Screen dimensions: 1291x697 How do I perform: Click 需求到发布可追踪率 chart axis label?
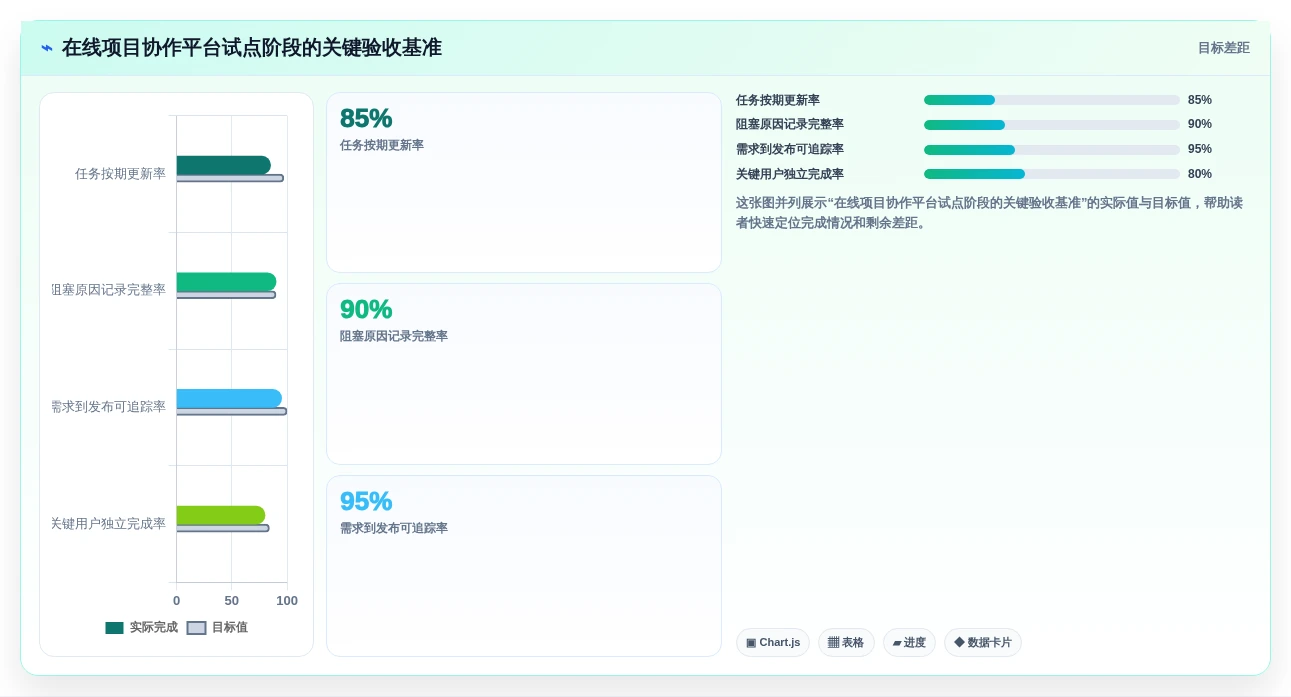click(x=108, y=407)
